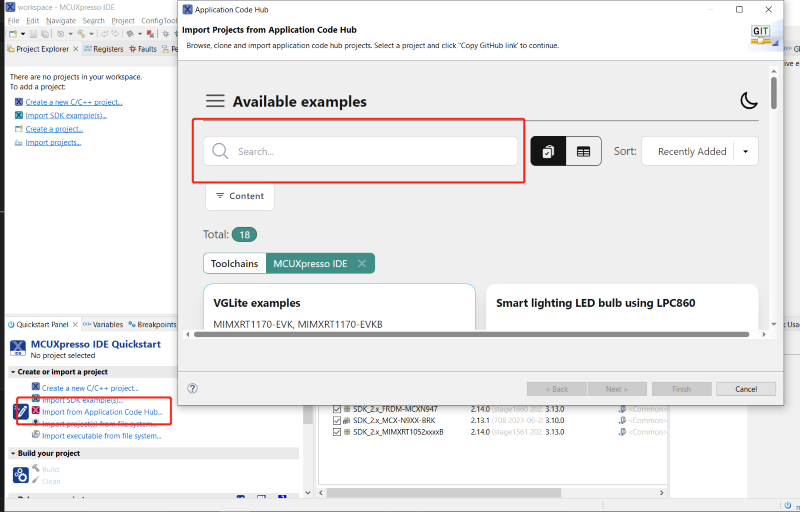Screen dimensions: 800x512
Task: Close the Quickstart Panel tab
Action: 75,324
